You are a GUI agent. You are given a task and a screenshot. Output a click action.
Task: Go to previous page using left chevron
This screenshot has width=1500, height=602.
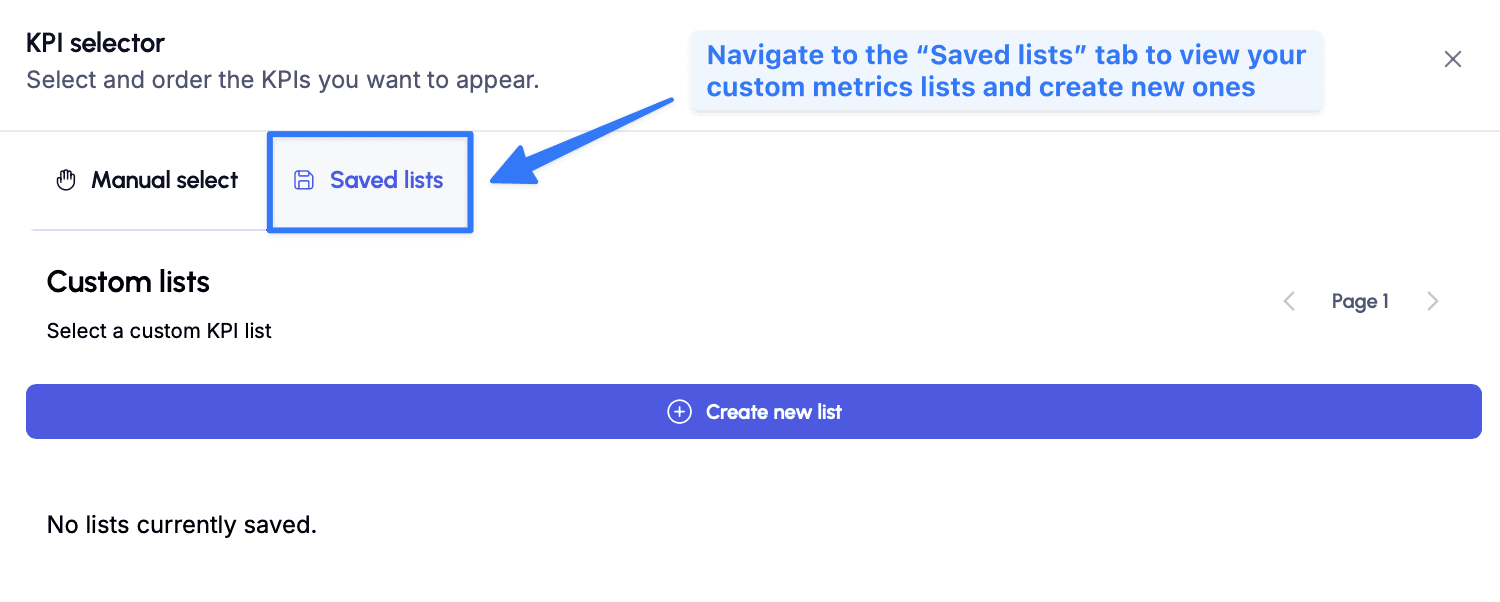[1289, 301]
